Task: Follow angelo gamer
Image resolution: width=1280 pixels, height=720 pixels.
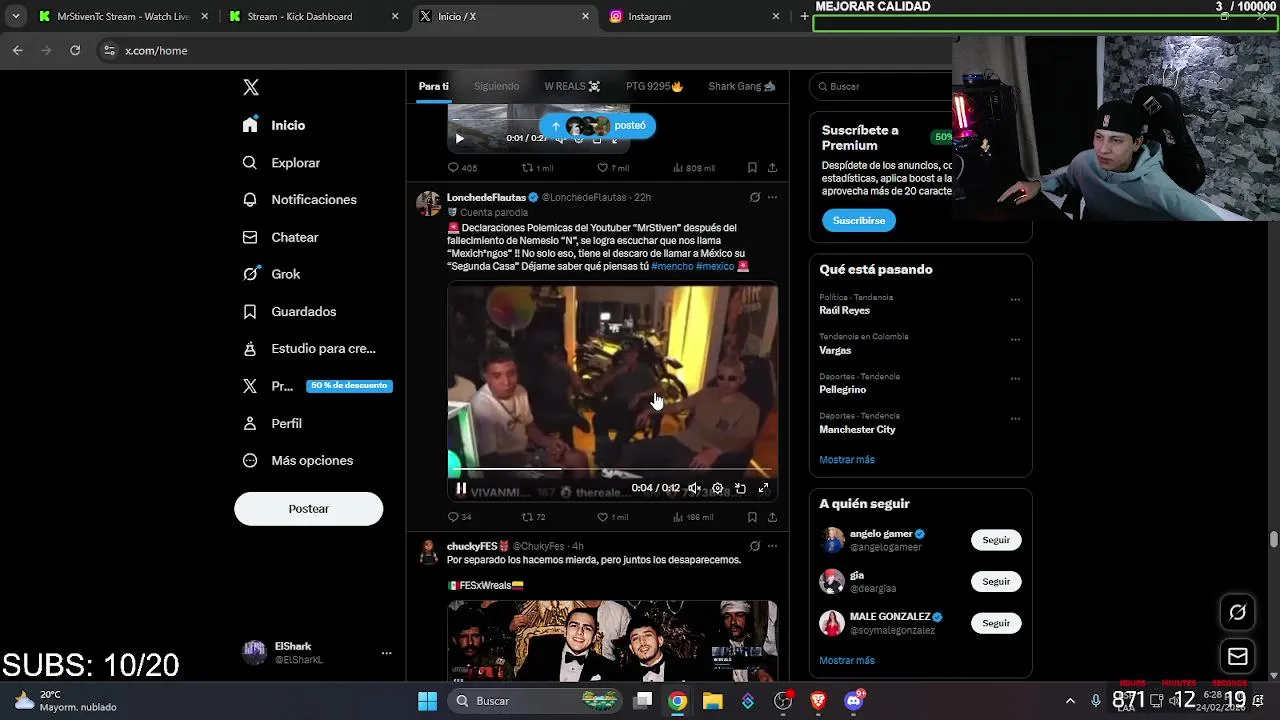Action: coord(996,540)
